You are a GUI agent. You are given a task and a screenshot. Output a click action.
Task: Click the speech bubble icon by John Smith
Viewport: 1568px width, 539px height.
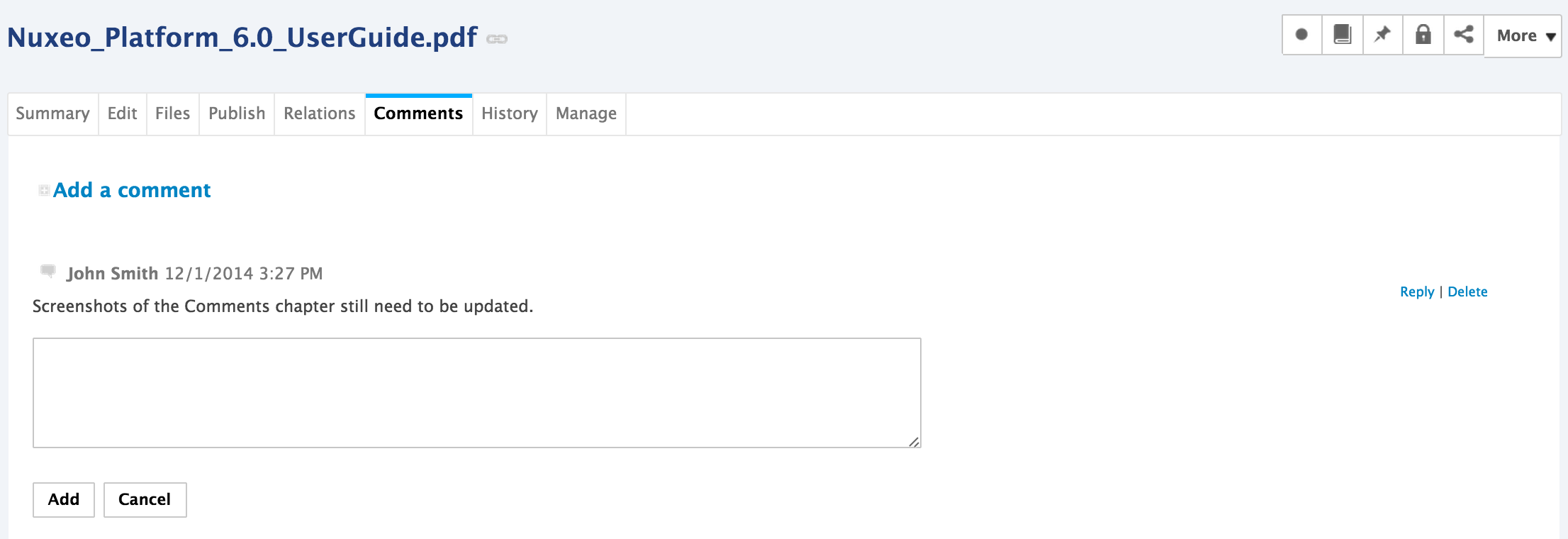click(48, 271)
